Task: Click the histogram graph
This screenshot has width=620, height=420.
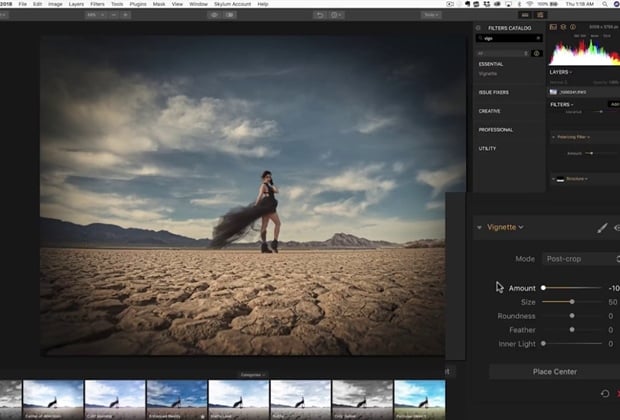Action: (x=584, y=51)
